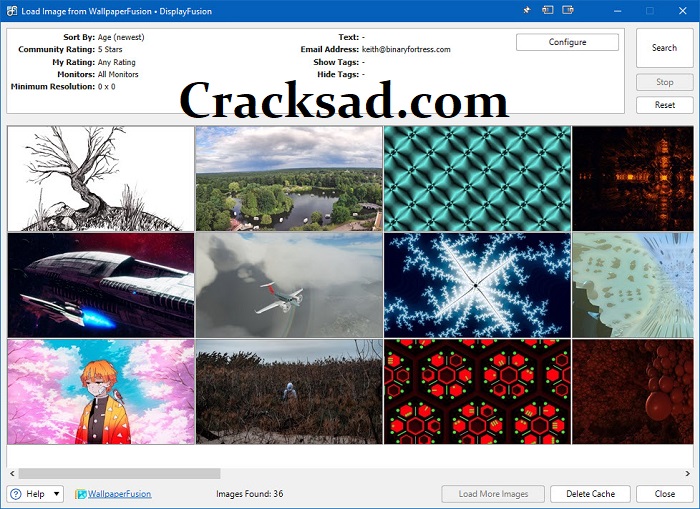Select the bare tree sketch wallpaper
This screenshot has height=509, width=700.
coord(101,179)
